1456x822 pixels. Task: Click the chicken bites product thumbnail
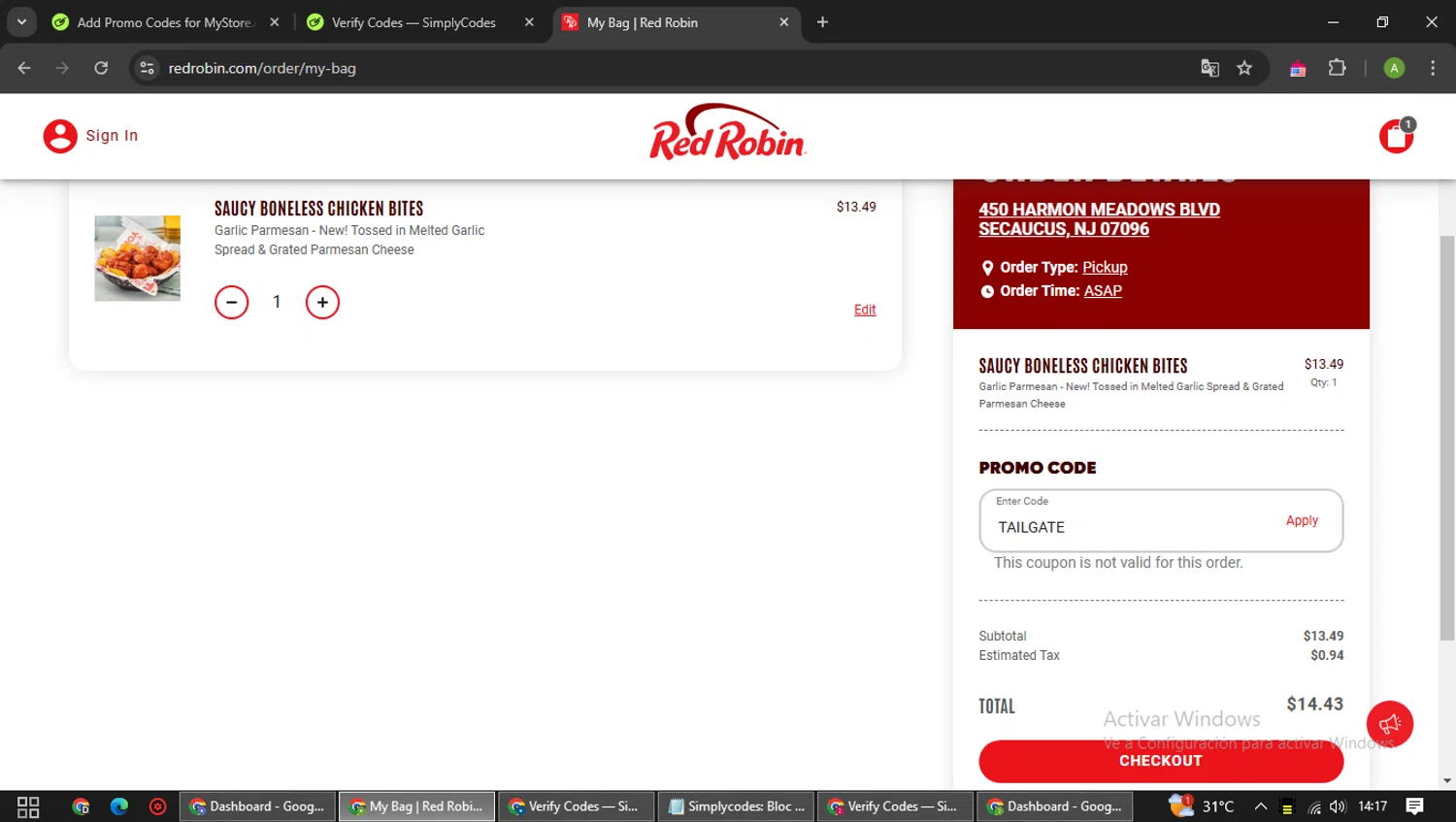pos(137,258)
